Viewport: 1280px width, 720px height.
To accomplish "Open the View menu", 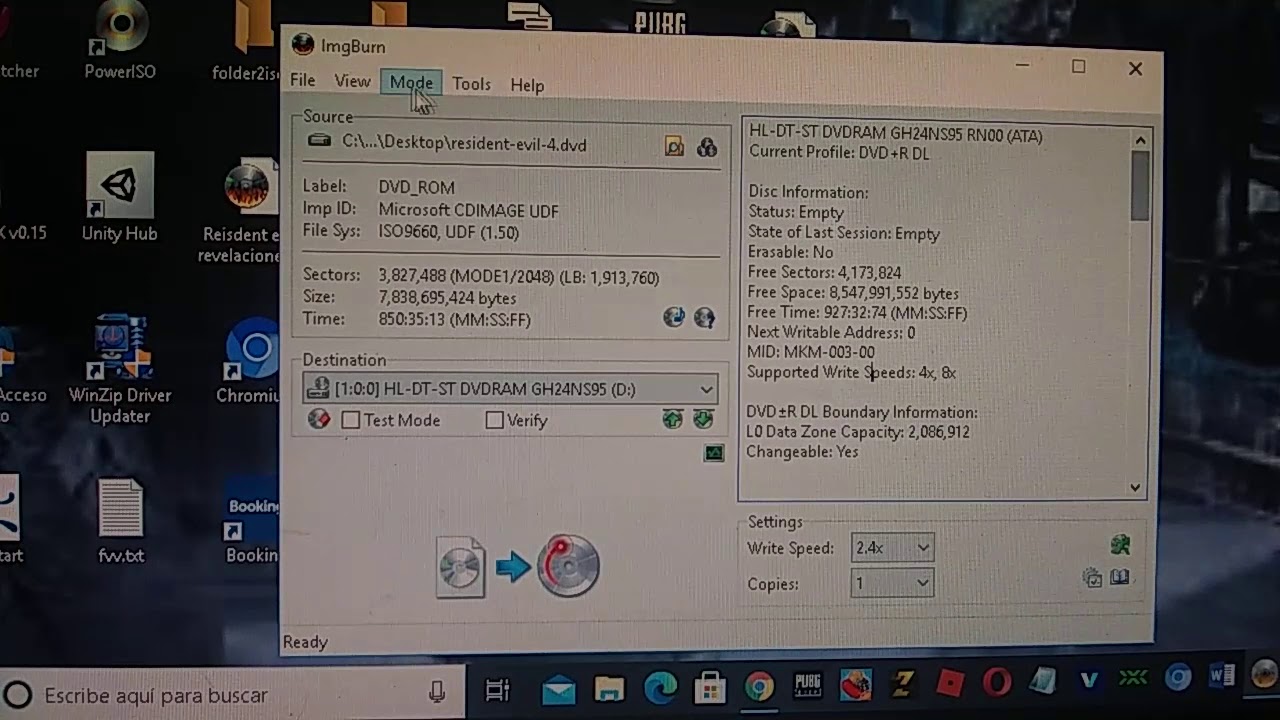I will coord(352,81).
